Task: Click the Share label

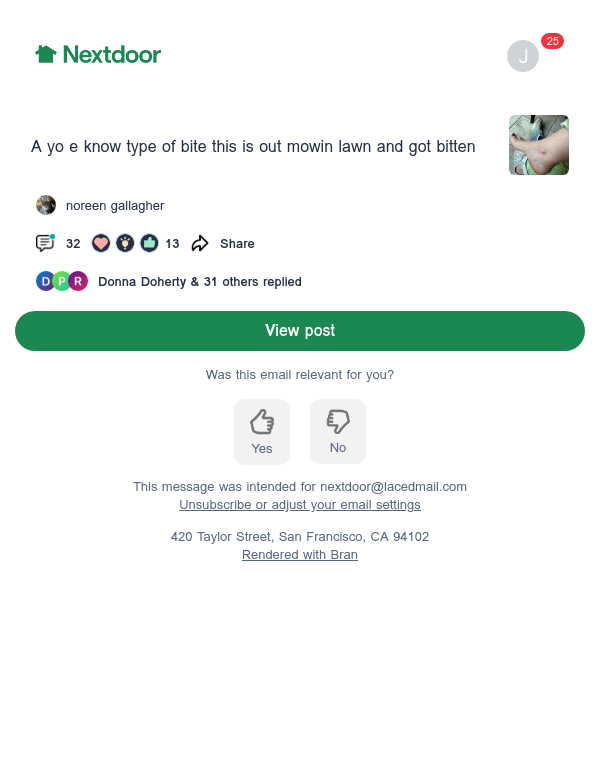Action: [x=237, y=243]
